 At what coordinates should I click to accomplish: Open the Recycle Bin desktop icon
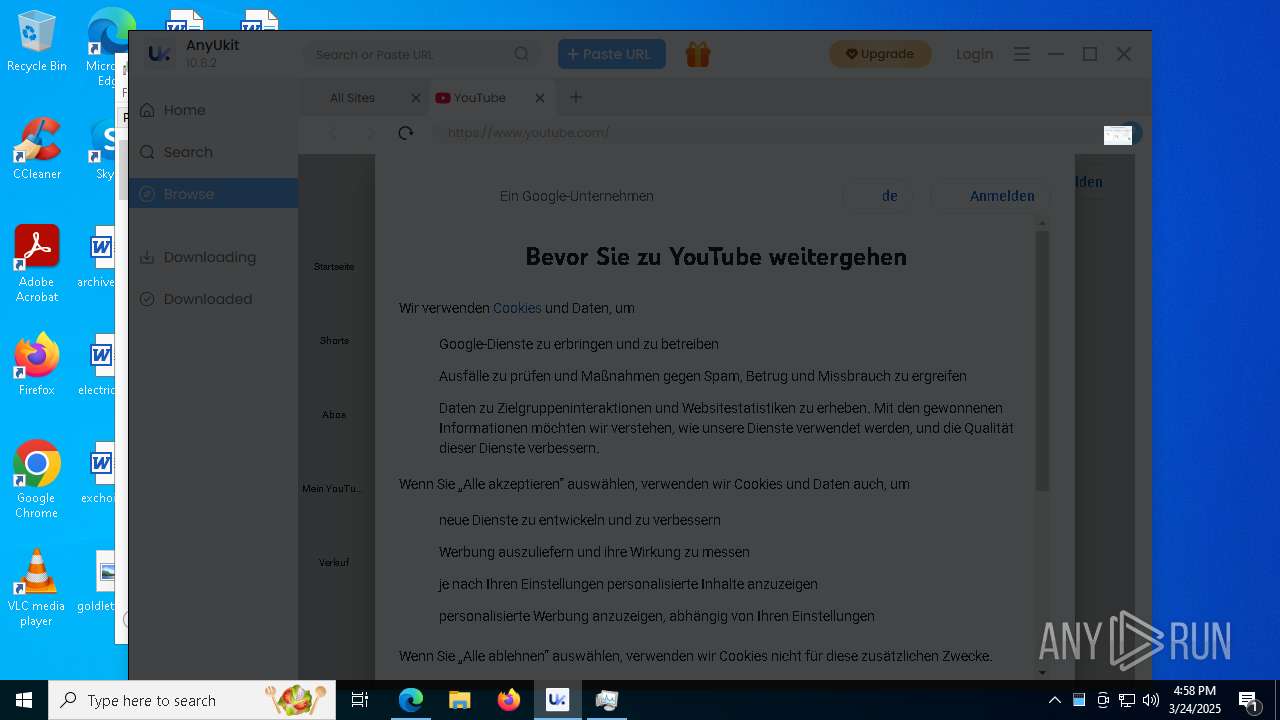[37, 41]
